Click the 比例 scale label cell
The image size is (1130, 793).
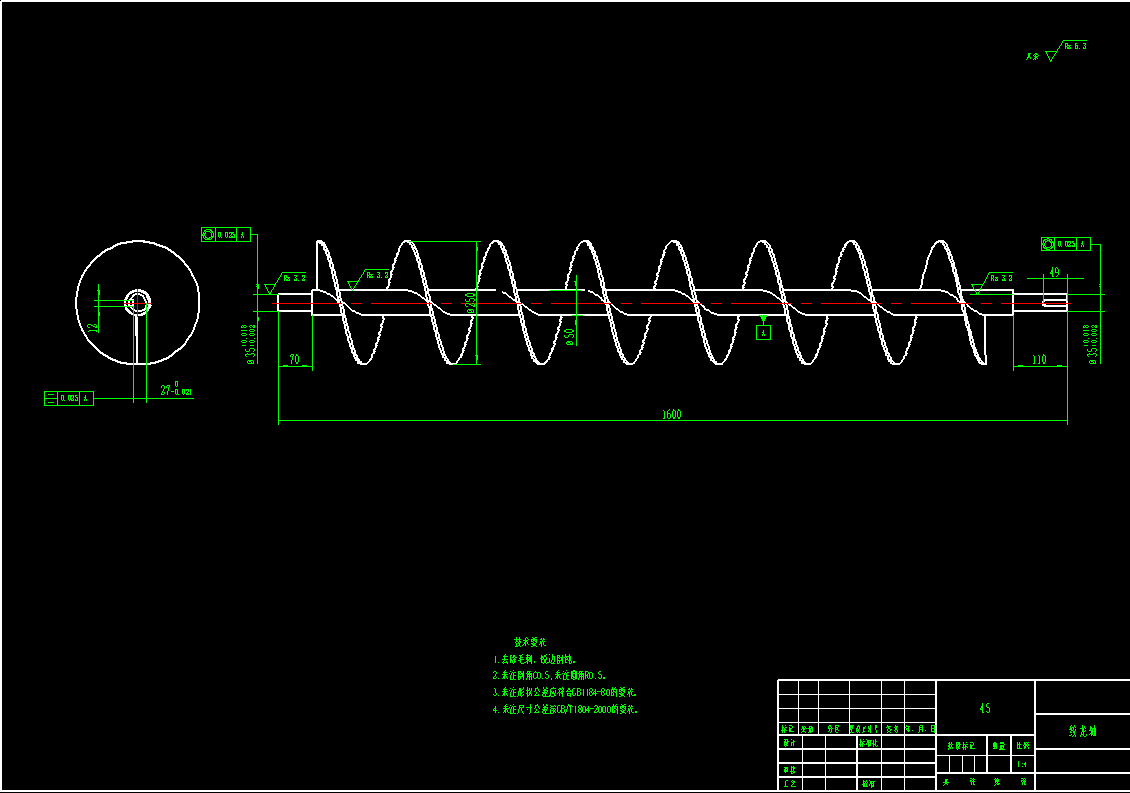click(1023, 745)
